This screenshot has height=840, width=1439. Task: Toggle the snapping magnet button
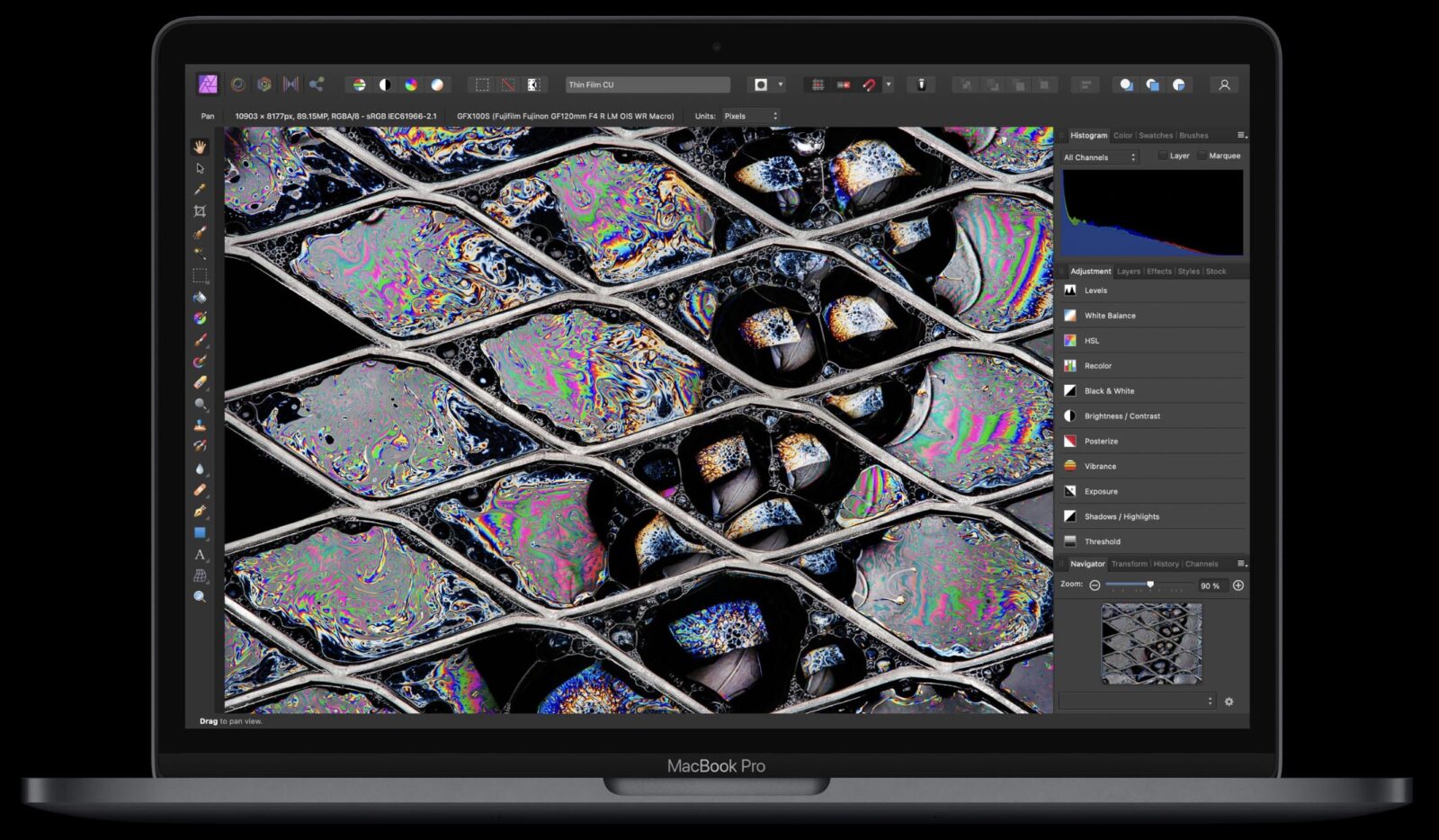869,85
